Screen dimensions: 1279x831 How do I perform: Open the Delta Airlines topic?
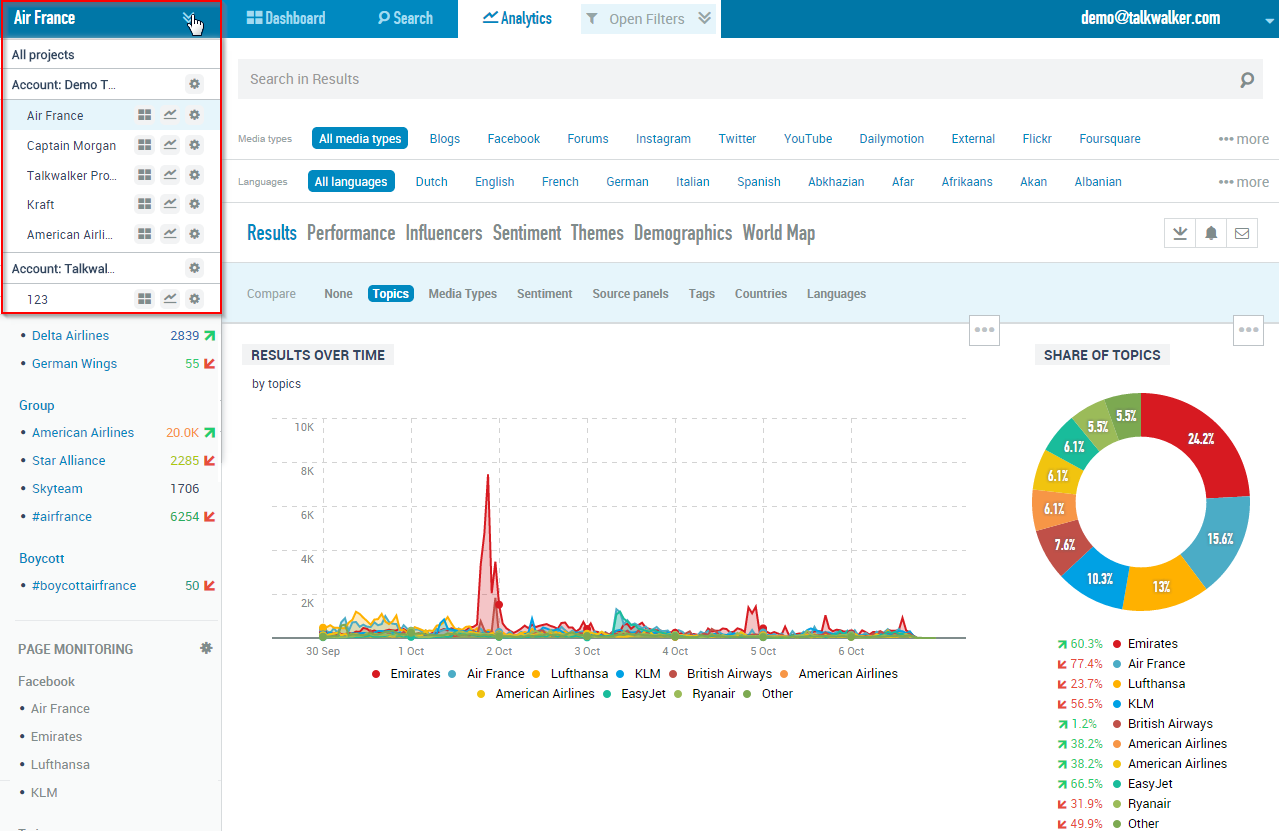[70, 336]
